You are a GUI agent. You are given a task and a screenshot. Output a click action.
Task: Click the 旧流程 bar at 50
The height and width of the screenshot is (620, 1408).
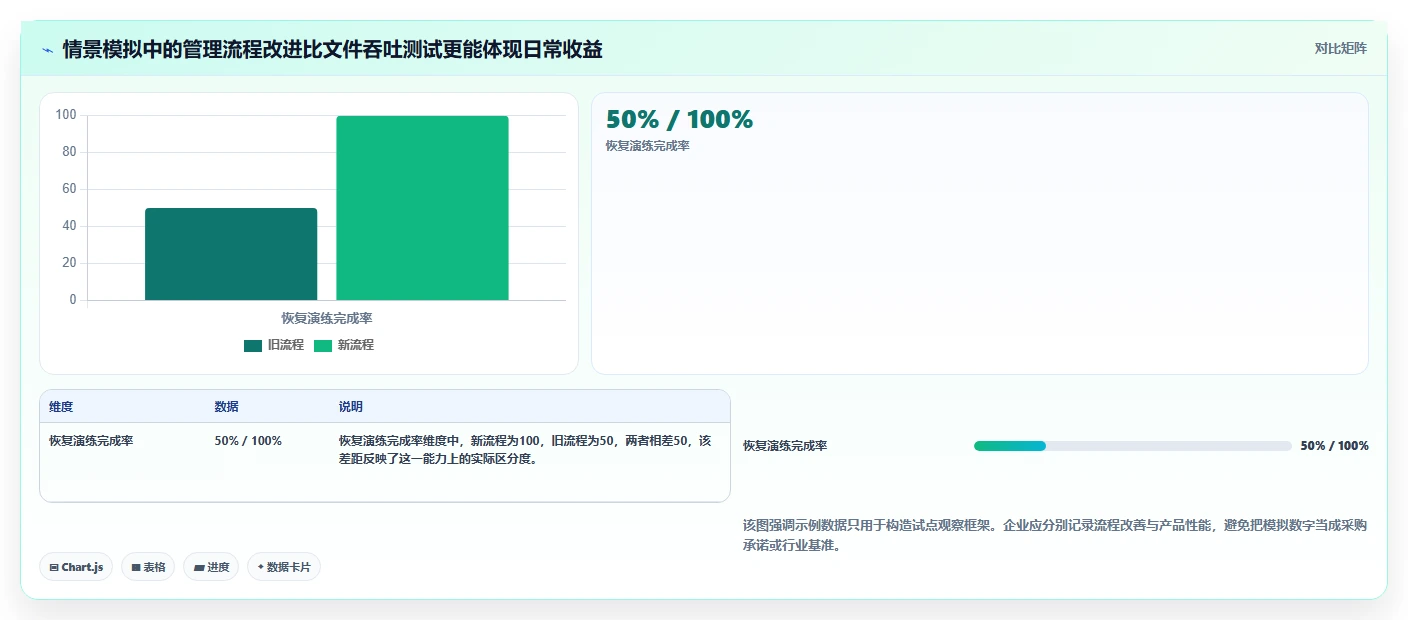tap(231, 254)
